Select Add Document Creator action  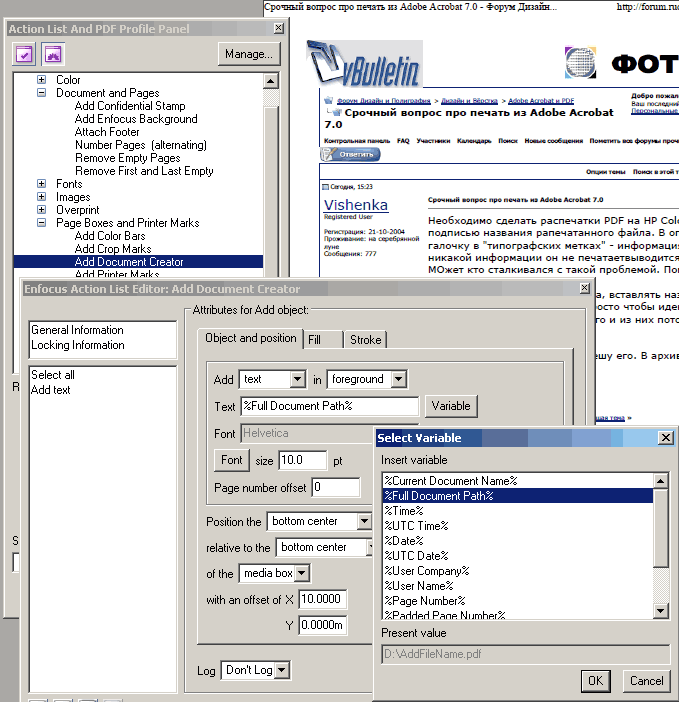pyautogui.click(x=138, y=262)
